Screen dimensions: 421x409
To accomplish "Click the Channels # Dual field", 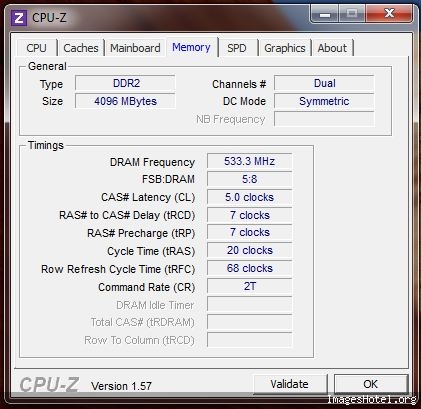I will click(324, 83).
